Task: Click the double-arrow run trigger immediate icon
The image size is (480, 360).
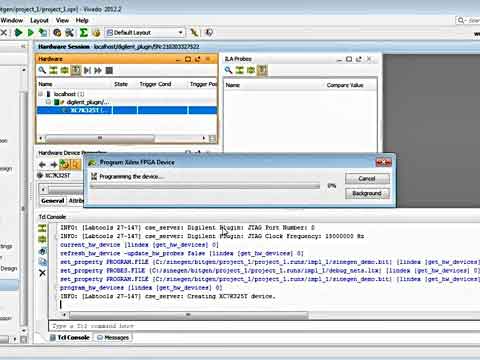Action: pos(98,70)
